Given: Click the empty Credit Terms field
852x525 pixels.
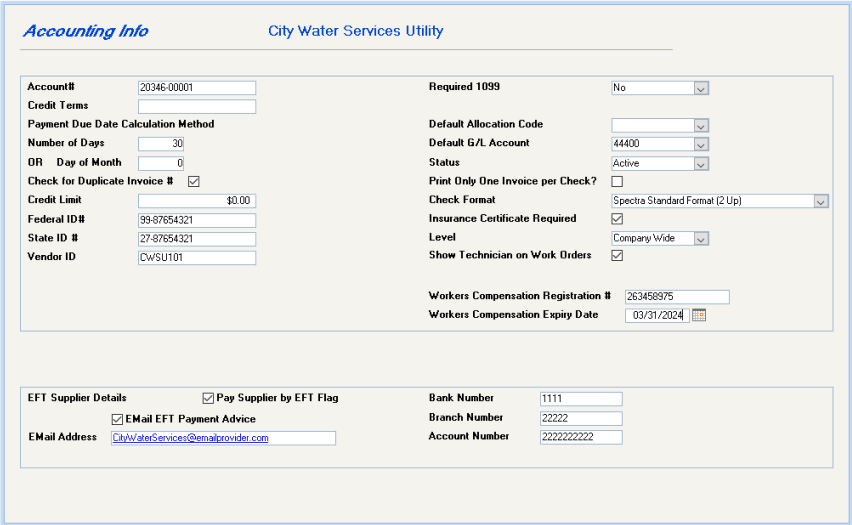Looking at the screenshot, I should point(197,107).
